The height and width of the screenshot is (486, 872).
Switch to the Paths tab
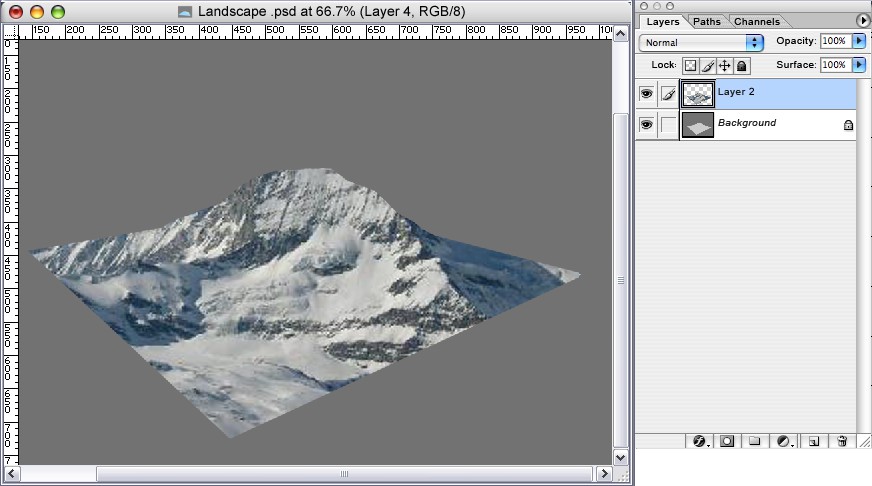(x=707, y=21)
